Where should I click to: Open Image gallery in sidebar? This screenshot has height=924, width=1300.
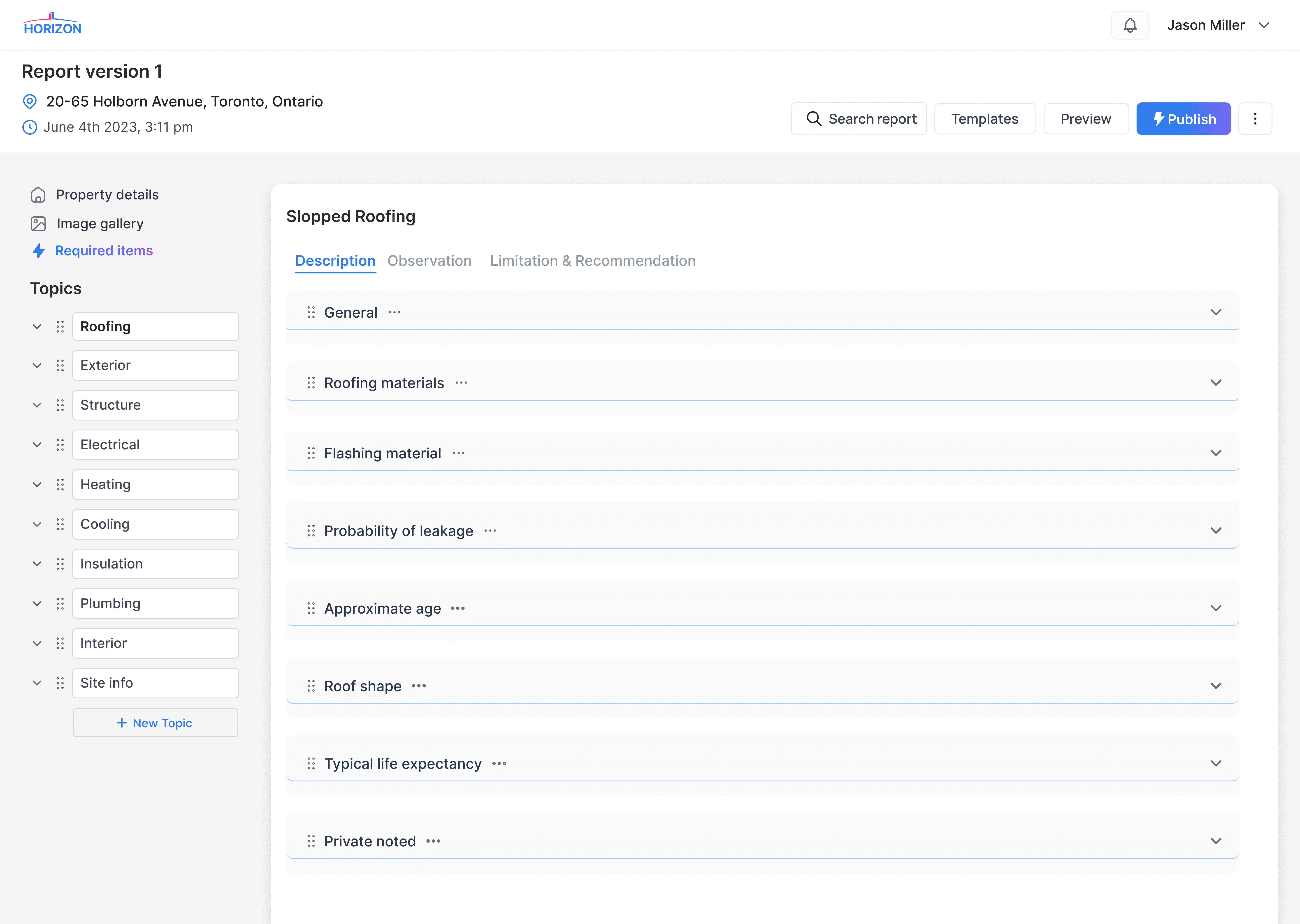tap(87, 224)
